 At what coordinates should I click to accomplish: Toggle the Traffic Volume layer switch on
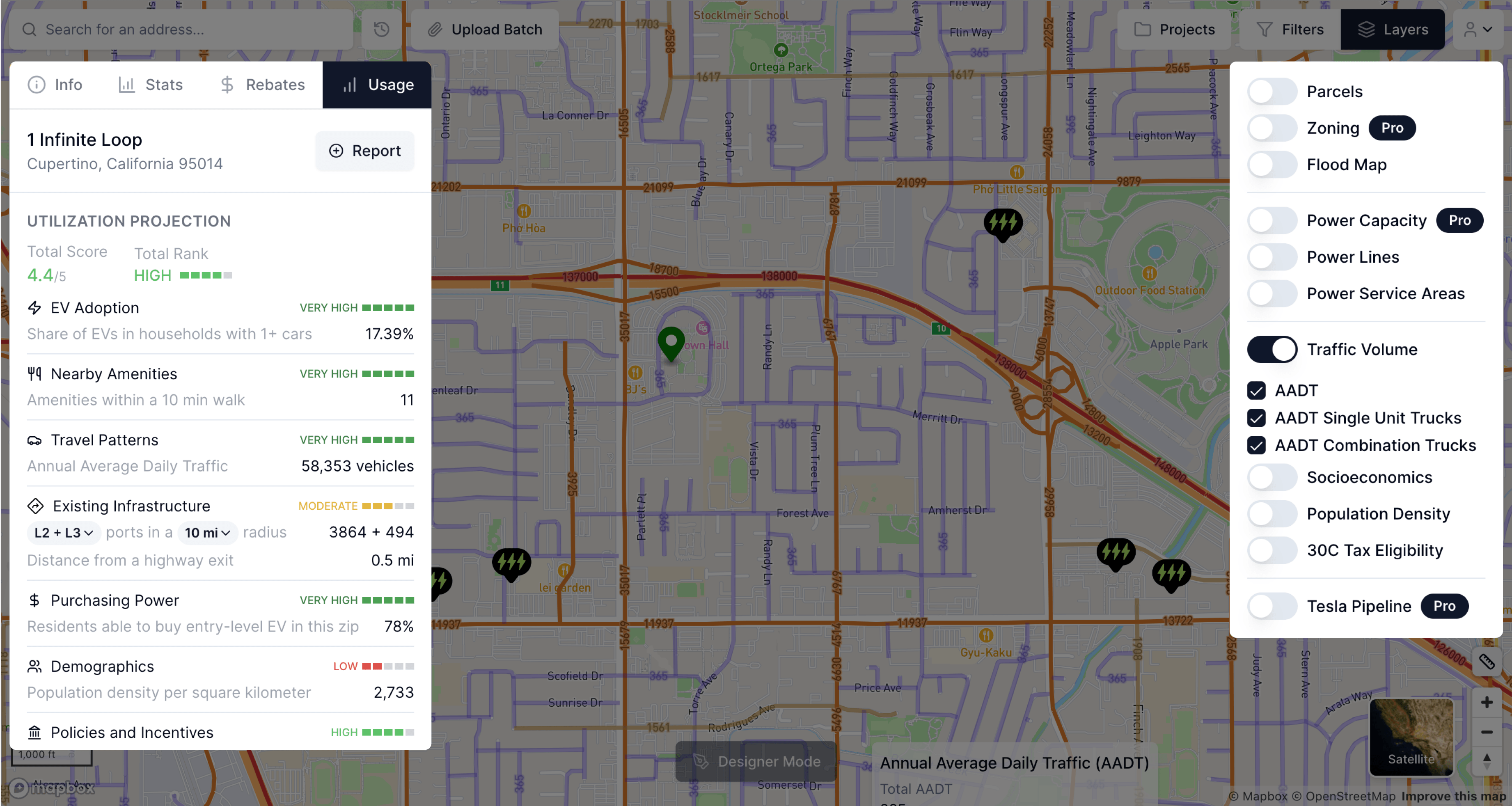1272,349
